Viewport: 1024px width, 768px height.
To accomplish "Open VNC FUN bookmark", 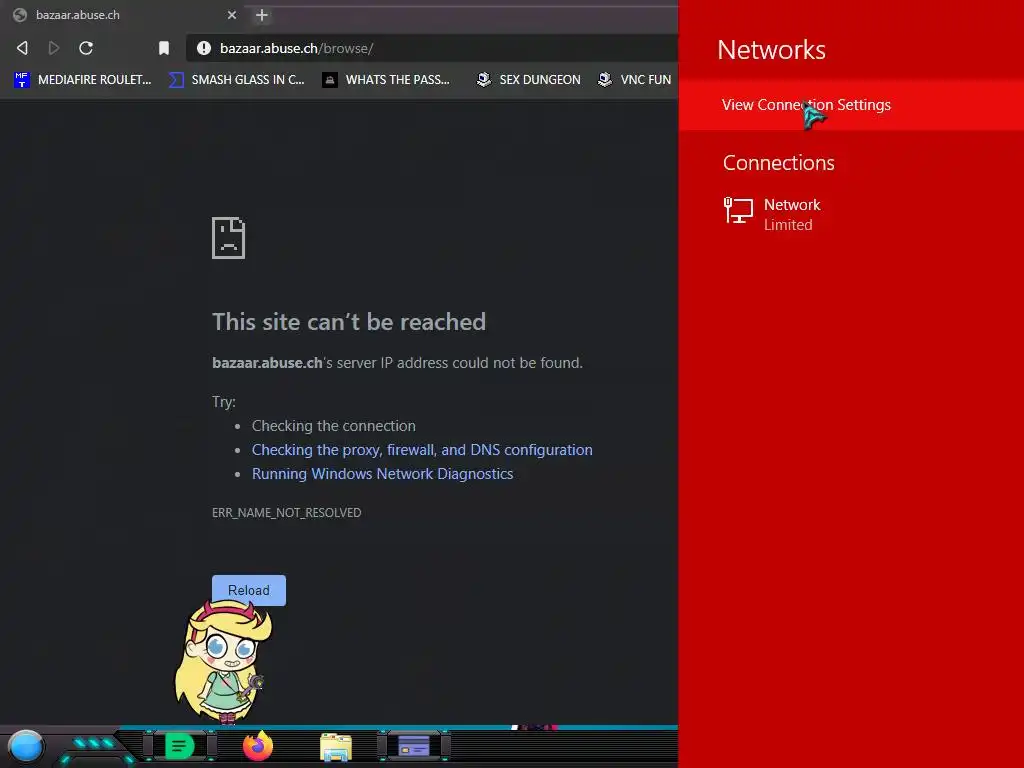I will tap(635, 80).
